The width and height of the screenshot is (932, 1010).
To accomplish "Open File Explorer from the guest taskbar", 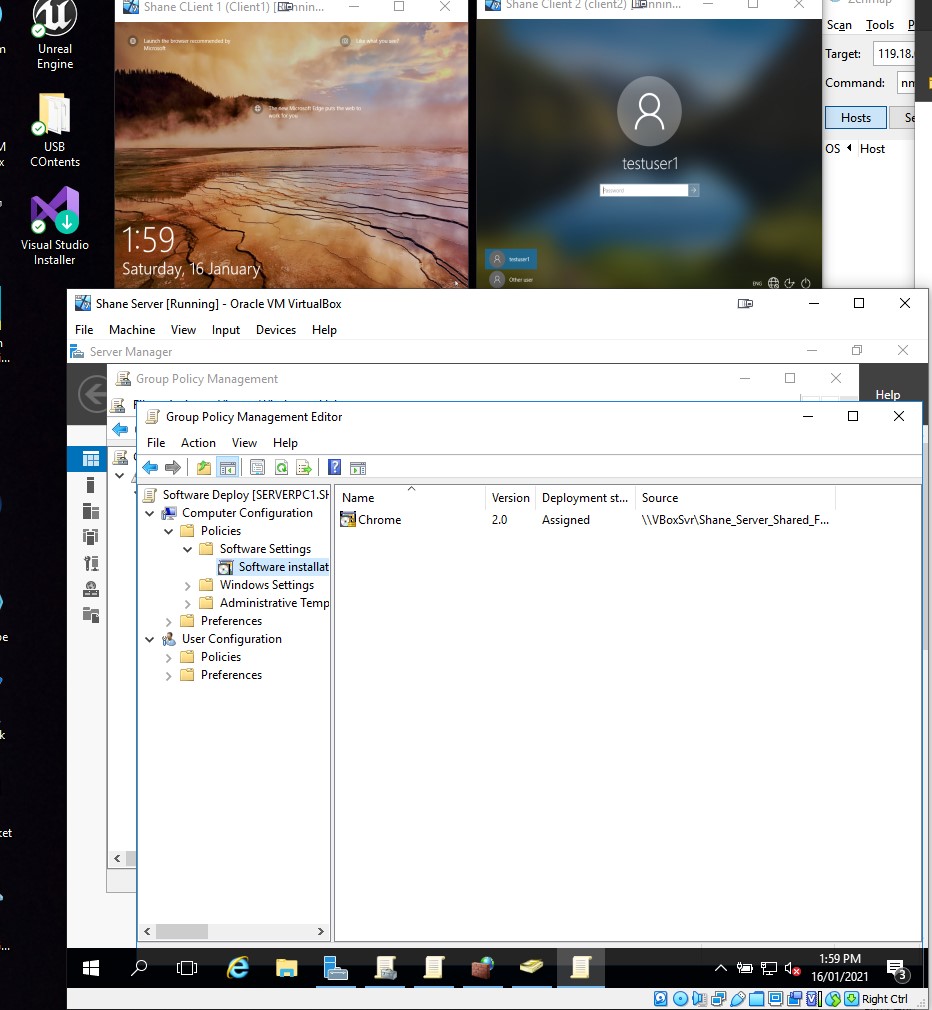I will [287, 967].
